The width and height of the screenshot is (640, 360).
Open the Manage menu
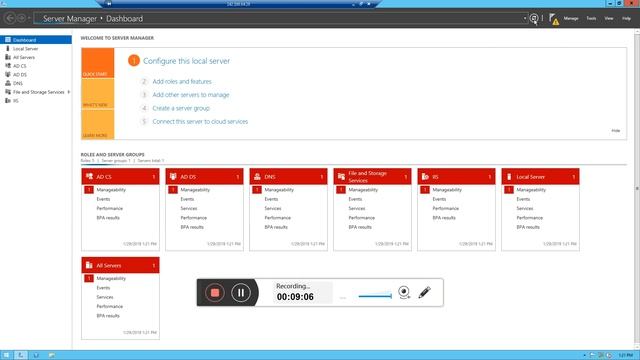571,18
